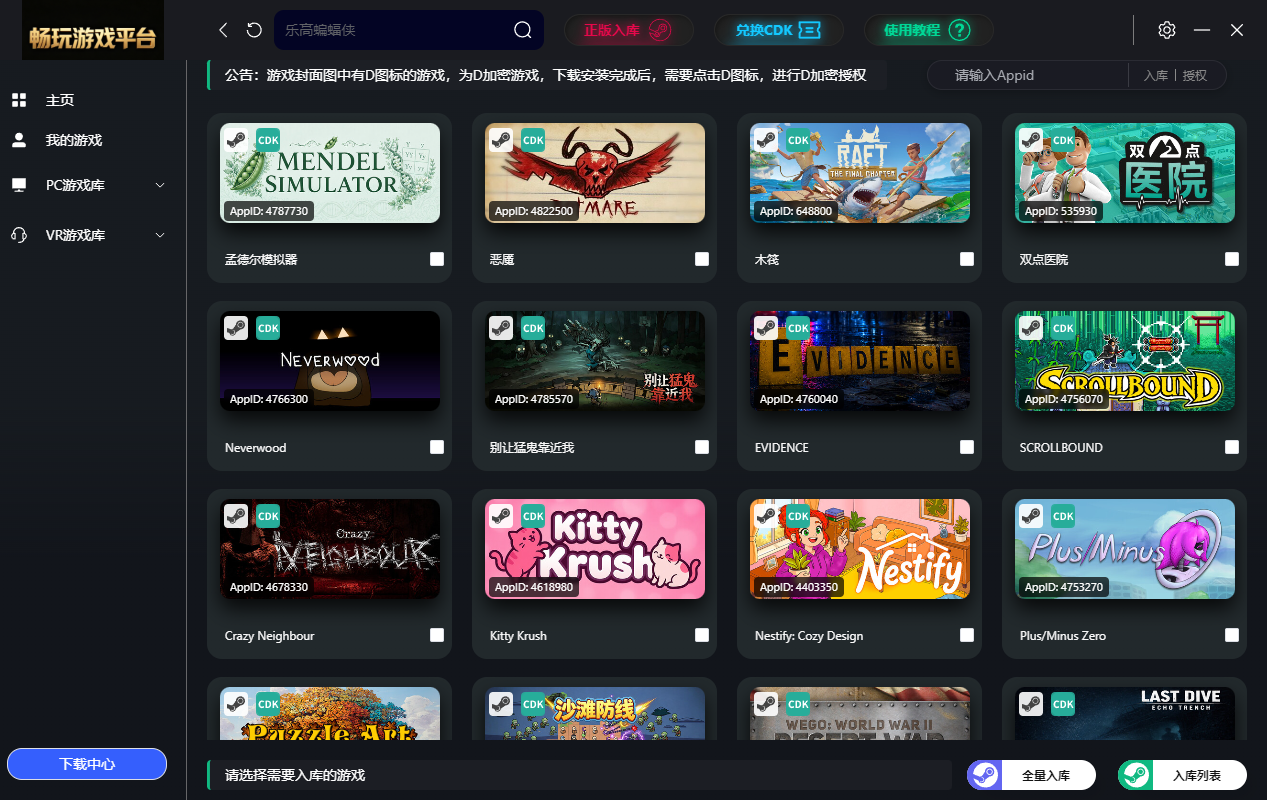
Task: Click the AppID: 648800 label
Action: 795,211
